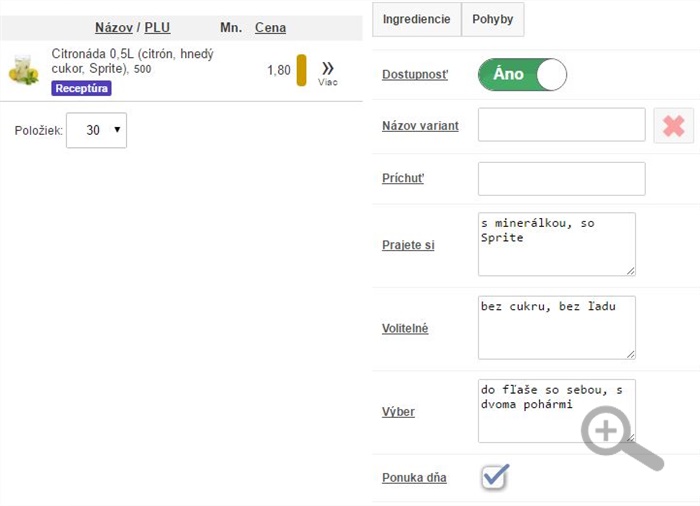Click the yellow color bar beside price
Viewport: 700px width, 506px height.
(301, 70)
